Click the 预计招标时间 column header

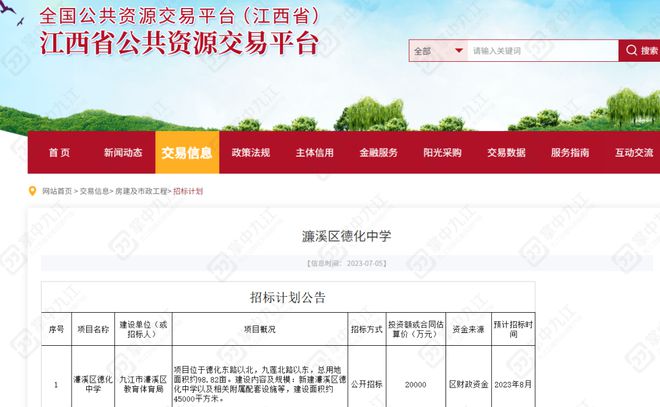pos(513,329)
